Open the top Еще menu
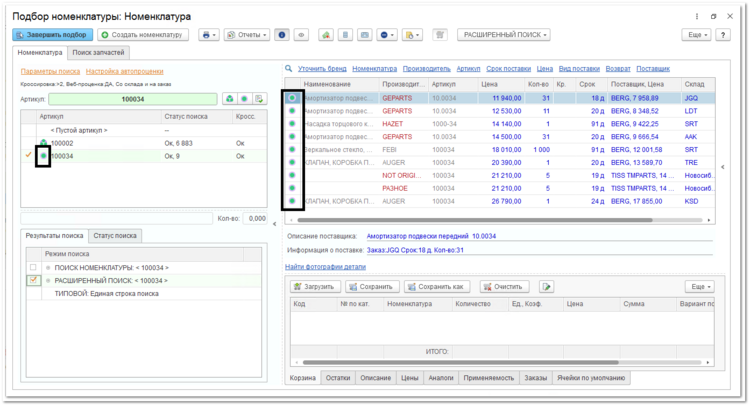 pyautogui.click(x=697, y=35)
